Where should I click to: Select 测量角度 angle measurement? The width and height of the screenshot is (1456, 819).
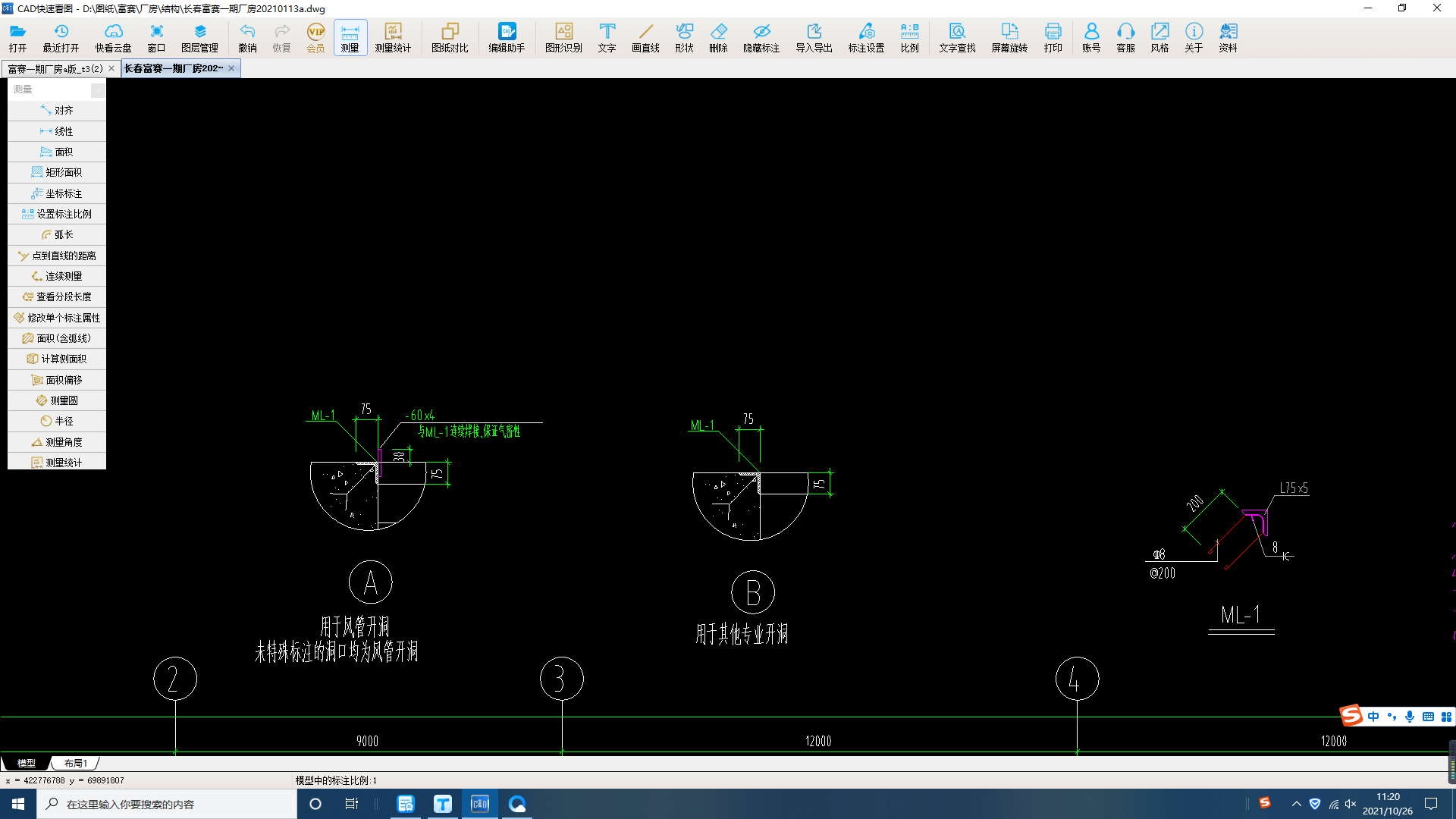[x=57, y=442]
